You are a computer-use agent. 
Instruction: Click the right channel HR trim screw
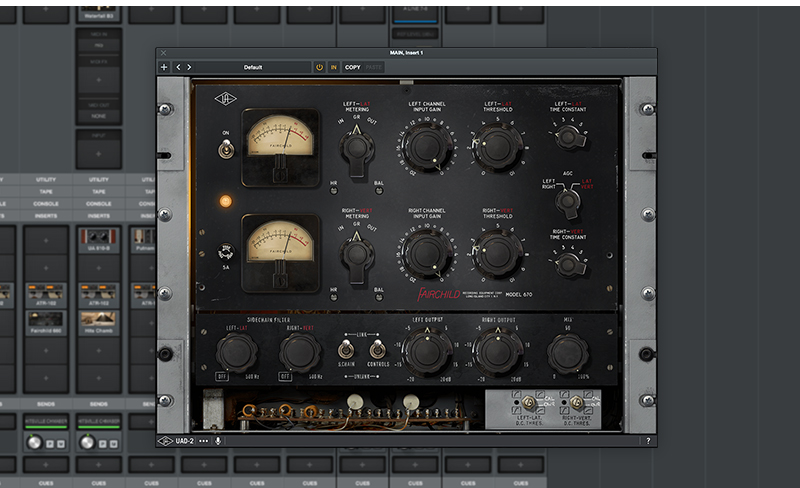click(x=334, y=298)
